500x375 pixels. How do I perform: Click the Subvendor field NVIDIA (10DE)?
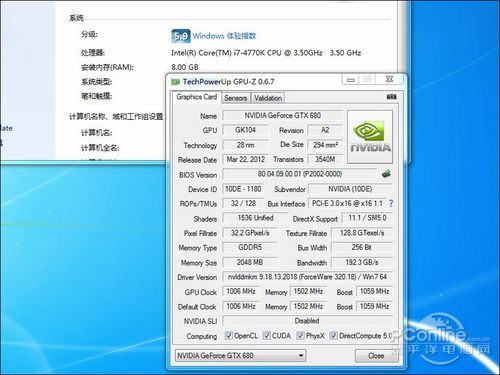tap(350, 189)
